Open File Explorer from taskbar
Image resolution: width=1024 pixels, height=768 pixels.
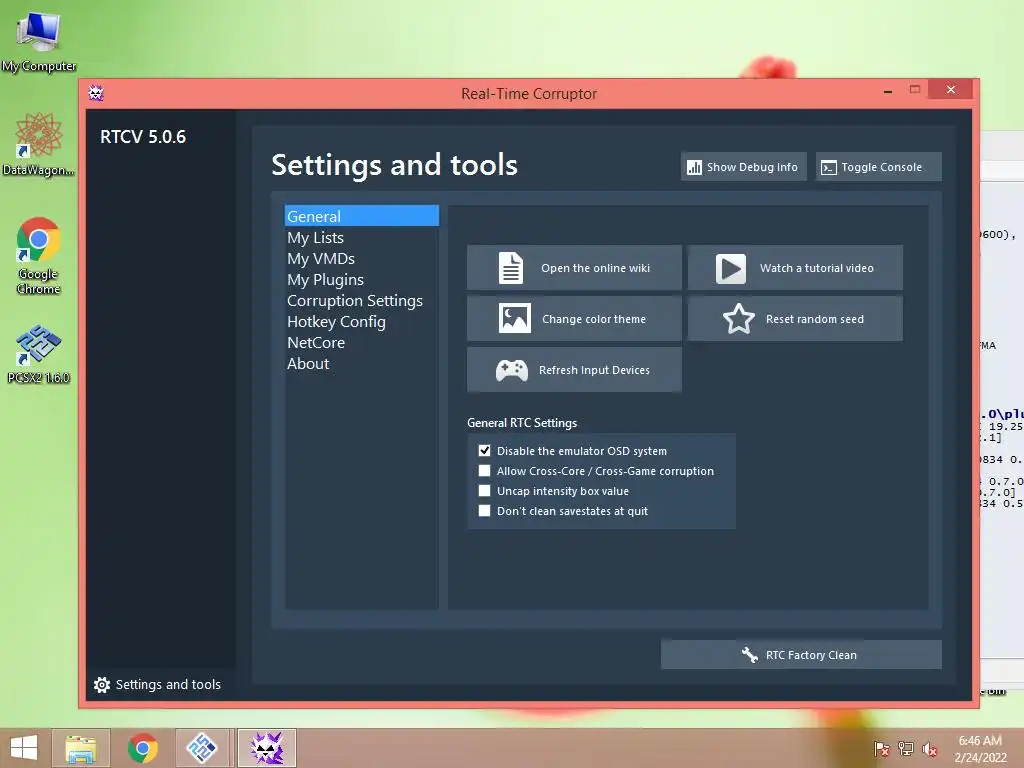pyautogui.click(x=81, y=748)
